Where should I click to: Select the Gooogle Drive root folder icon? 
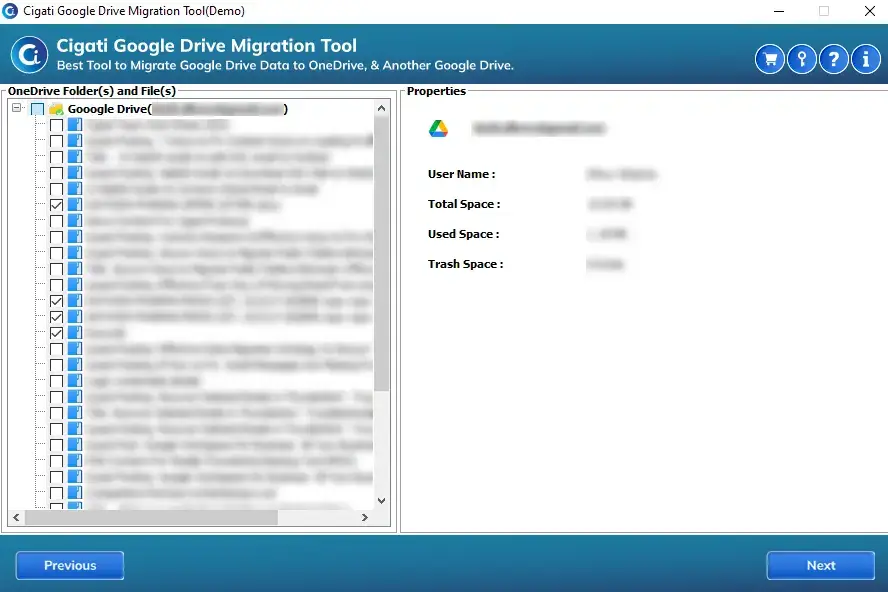pos(56,109)
